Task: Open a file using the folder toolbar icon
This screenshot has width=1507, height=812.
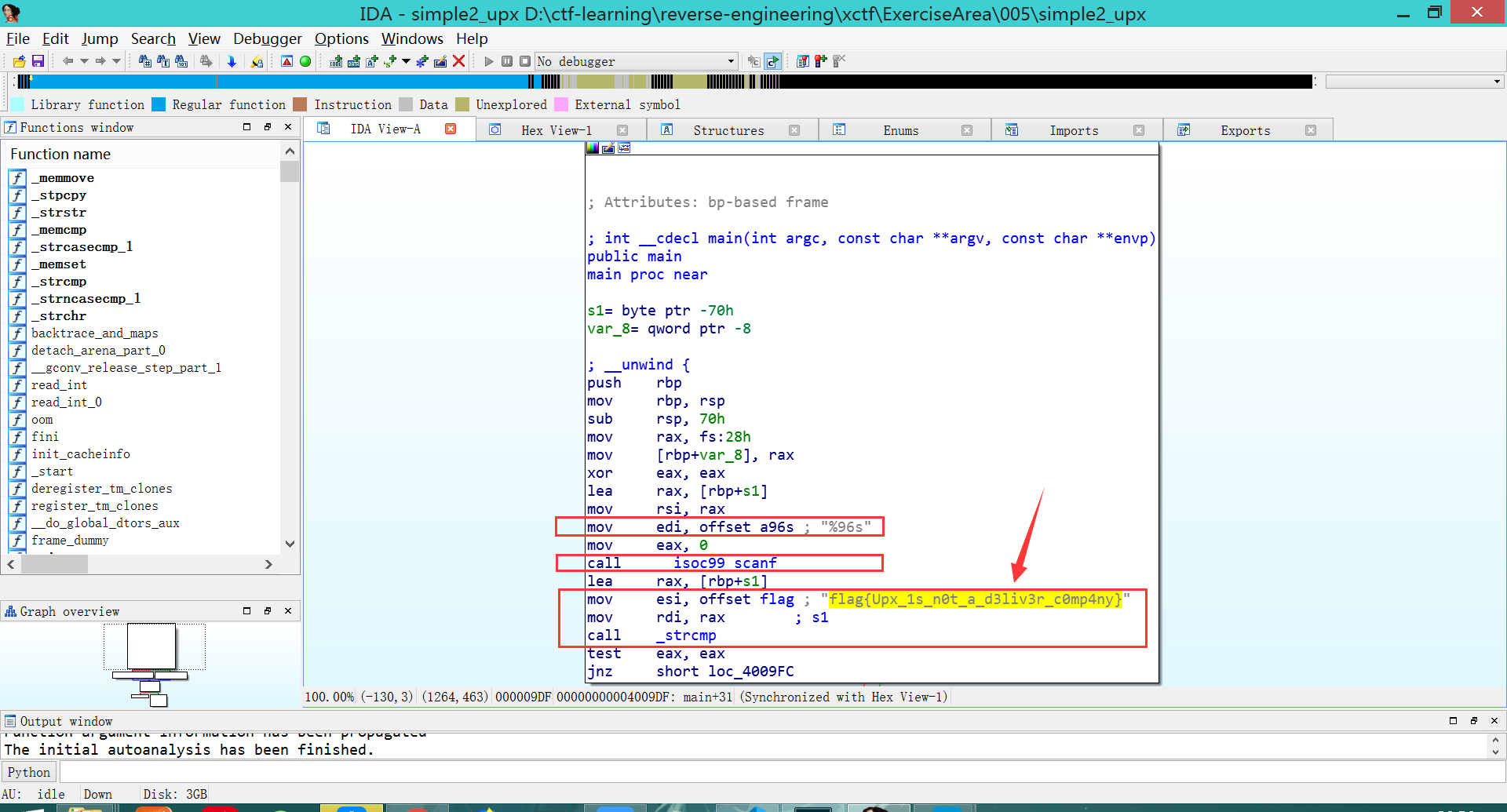Action: 19,60
